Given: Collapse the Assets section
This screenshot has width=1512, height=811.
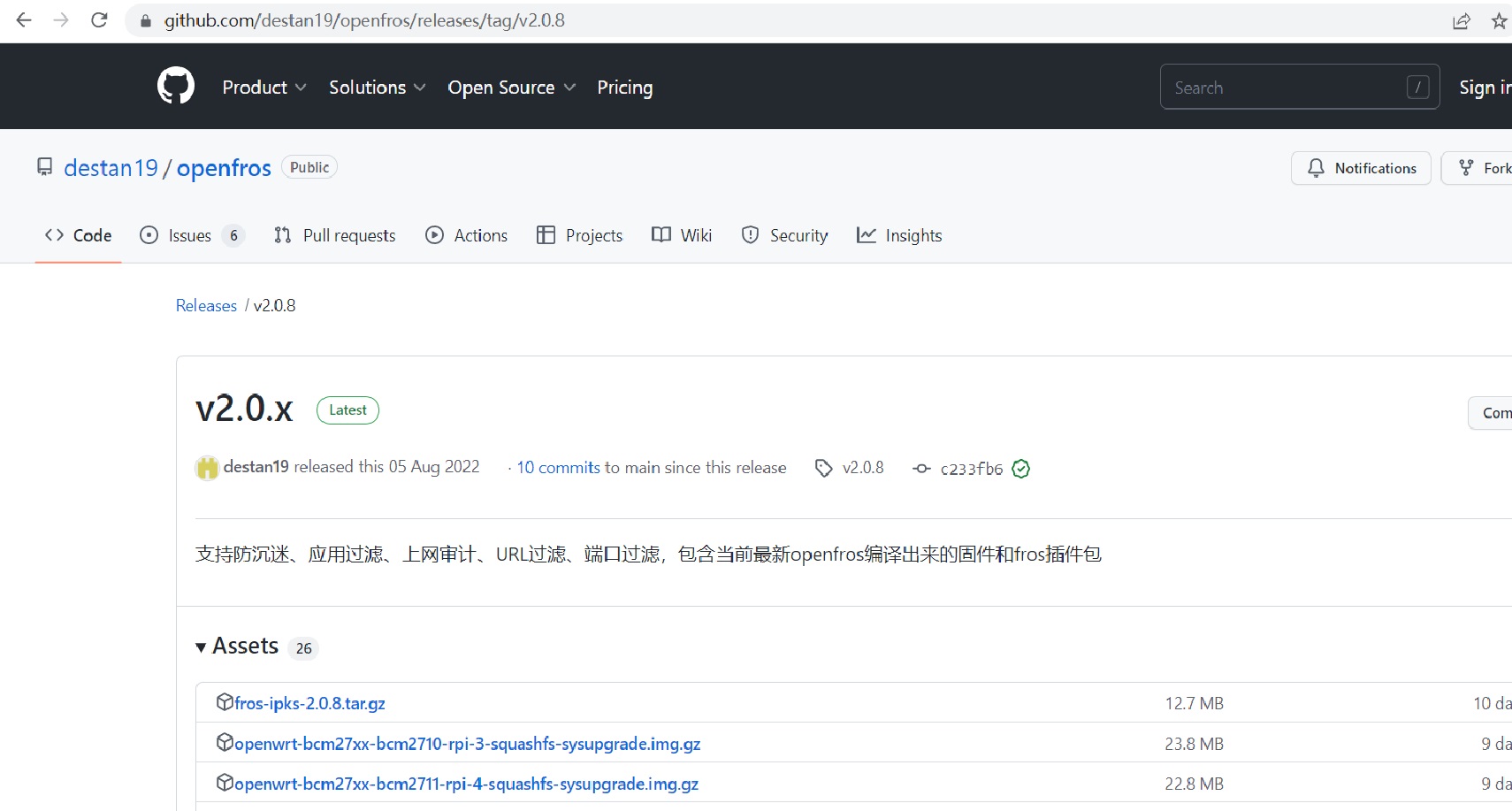Looking at the screenshot, I should [x=201, y=647].
